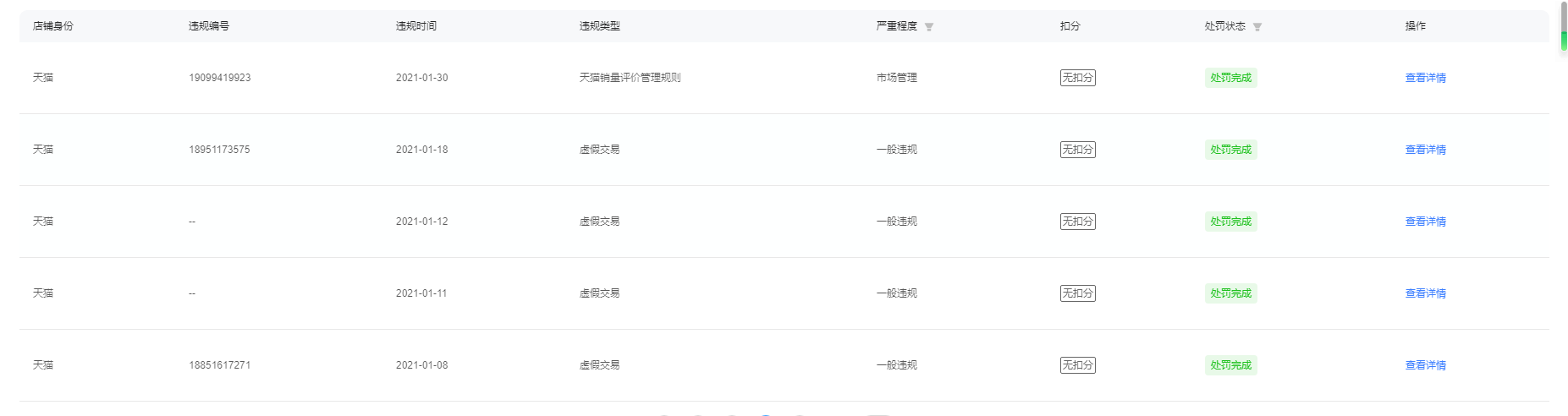The image size is (1568, 416).
Task: Click 处罚完成 status badge for 2021-01-30
Action: pos(1231,78)
